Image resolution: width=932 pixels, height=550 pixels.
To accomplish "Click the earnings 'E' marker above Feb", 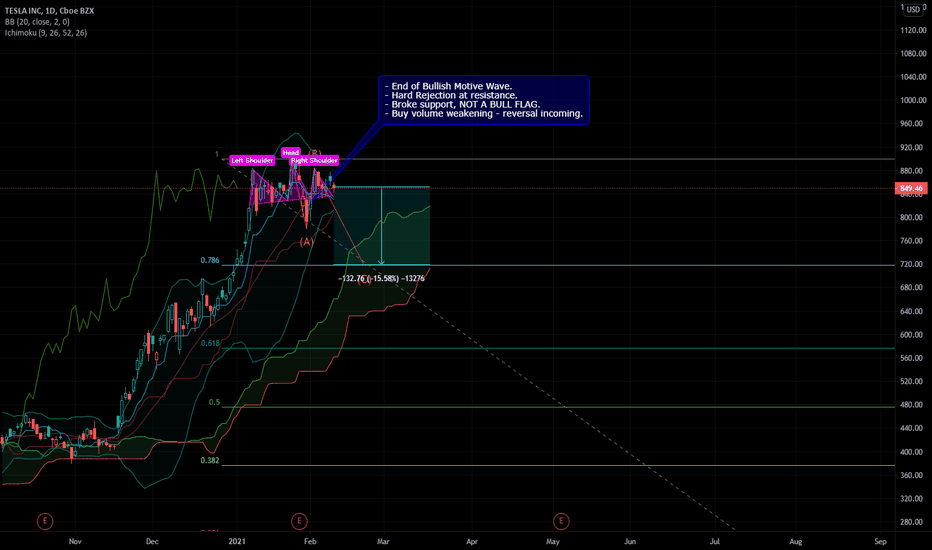I will (299, 521).
